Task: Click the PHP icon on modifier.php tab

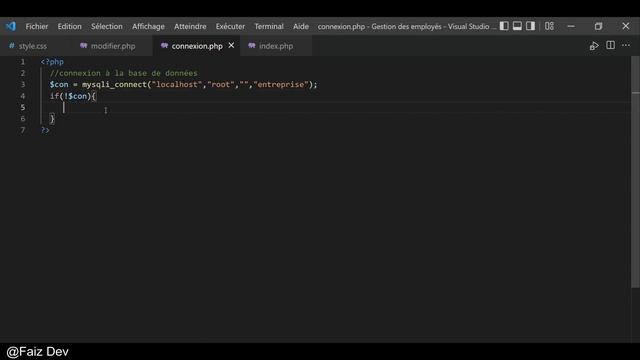Action: pyautogui.click(x=84, y=46)
